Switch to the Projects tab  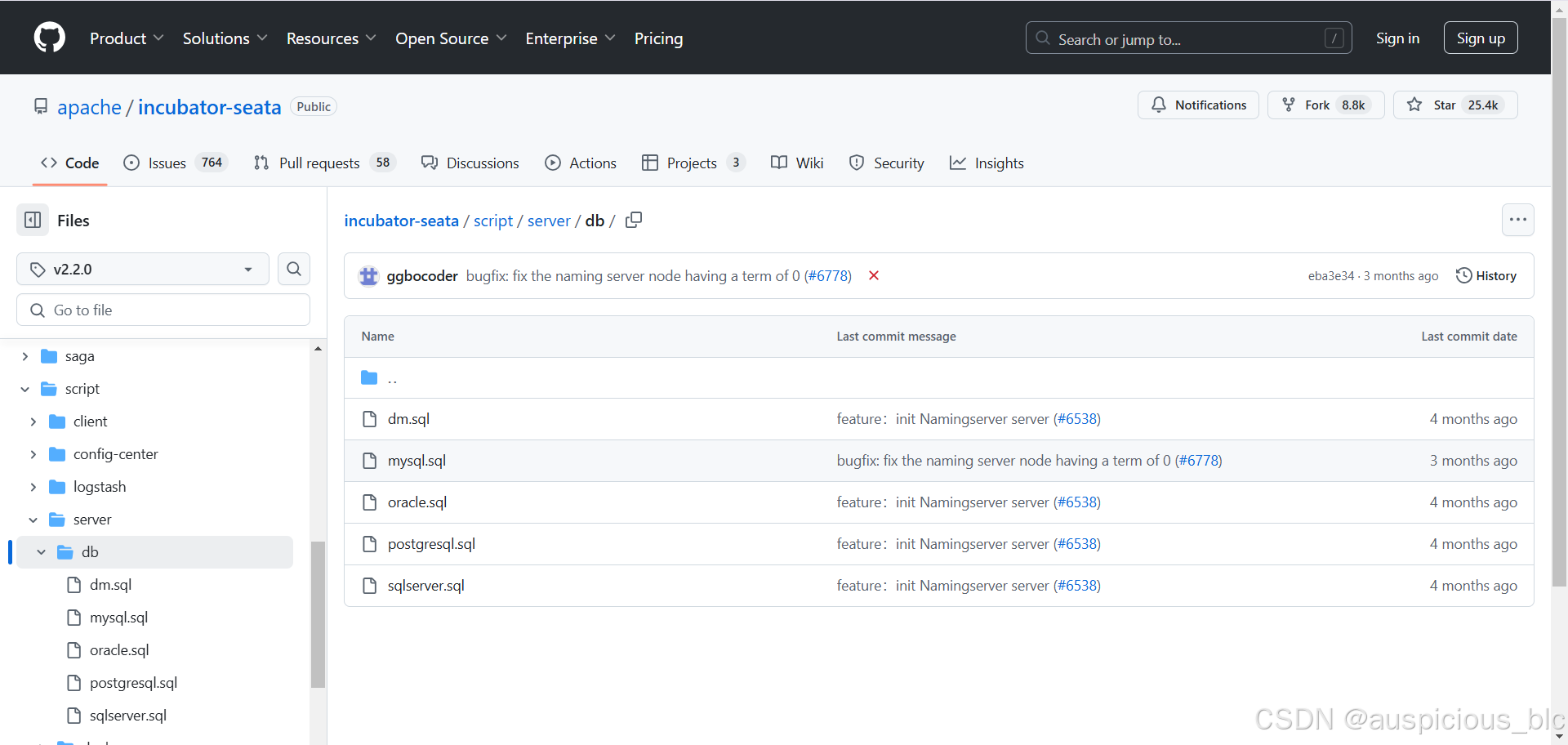693,163
